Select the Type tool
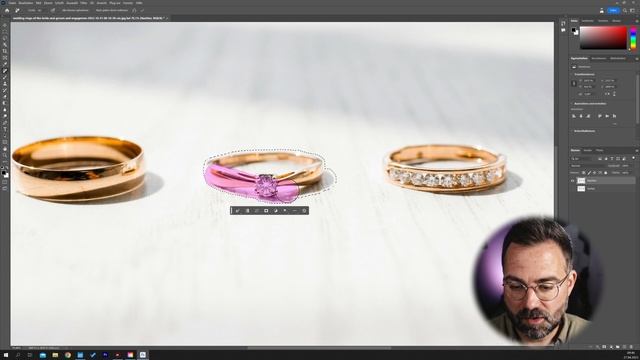This screenshot has width=640, height=360. pos(5,129)
